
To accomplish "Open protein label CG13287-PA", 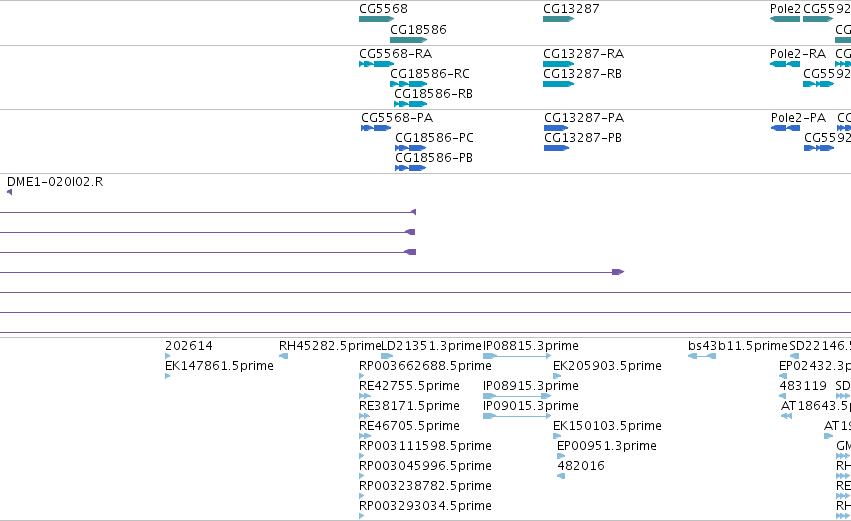I will pyautogui.click(x=584, y=118).
